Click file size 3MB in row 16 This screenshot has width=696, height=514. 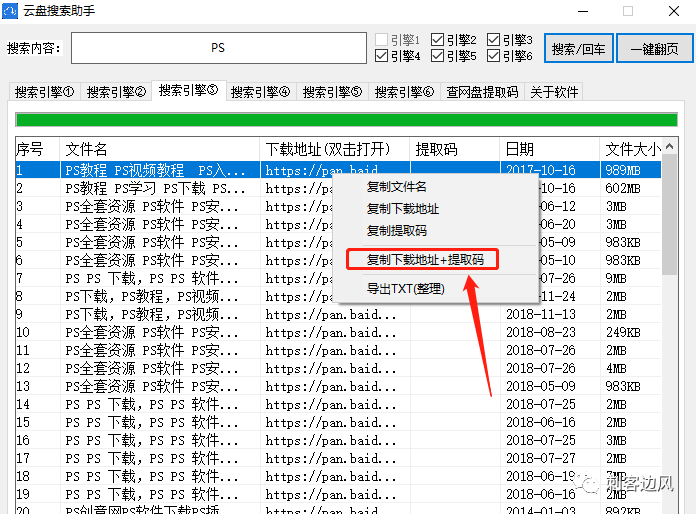click(x=616, y=440)
